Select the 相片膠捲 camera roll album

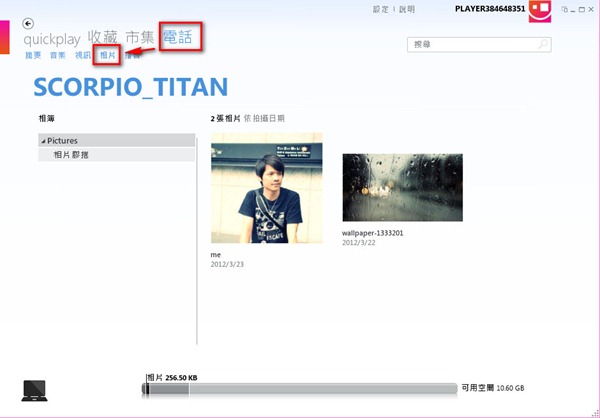[117, 155]
